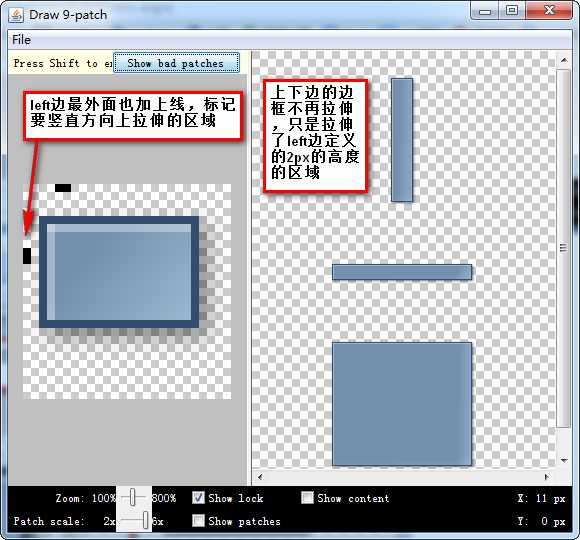Click the preview scroll left arrow
This screenshot has height=540, width=580.
coord(260,477)
